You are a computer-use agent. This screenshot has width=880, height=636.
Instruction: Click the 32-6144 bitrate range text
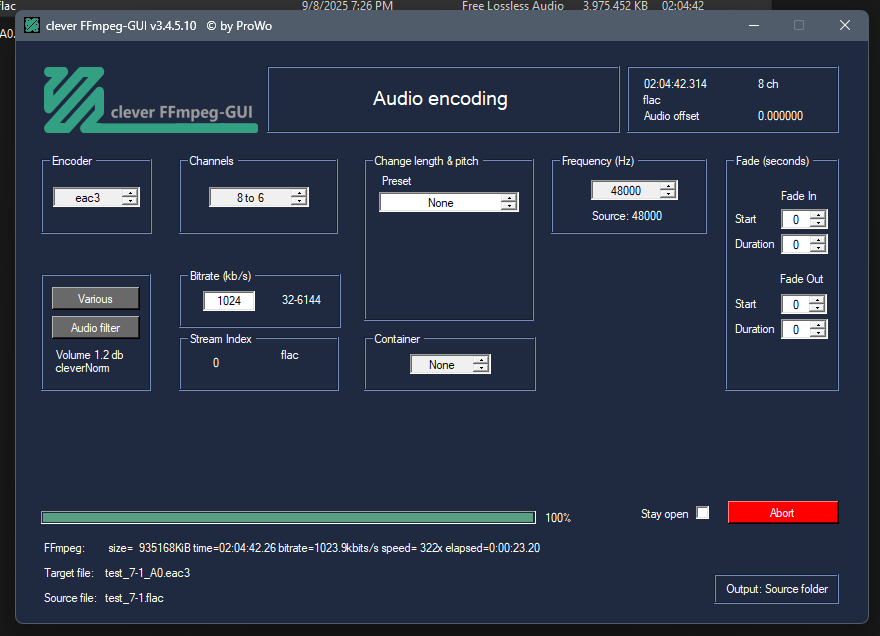point(301,300)
